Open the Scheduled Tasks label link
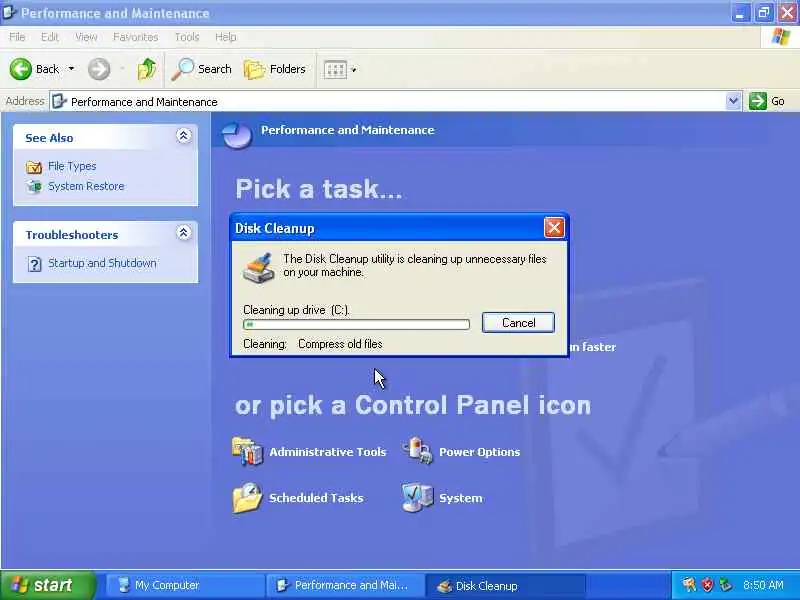Image resolution: width=800 pixels, height=600 pixels. 316,498
